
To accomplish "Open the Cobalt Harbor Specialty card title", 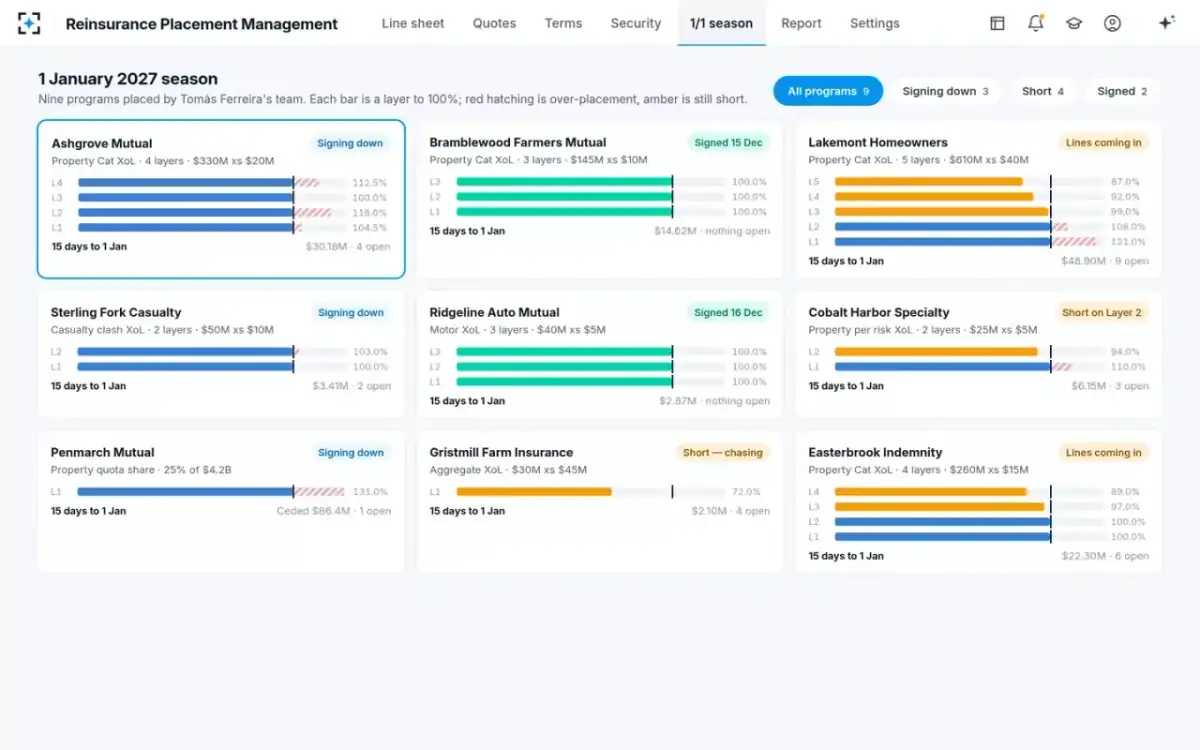I will (x=879, y=312).
